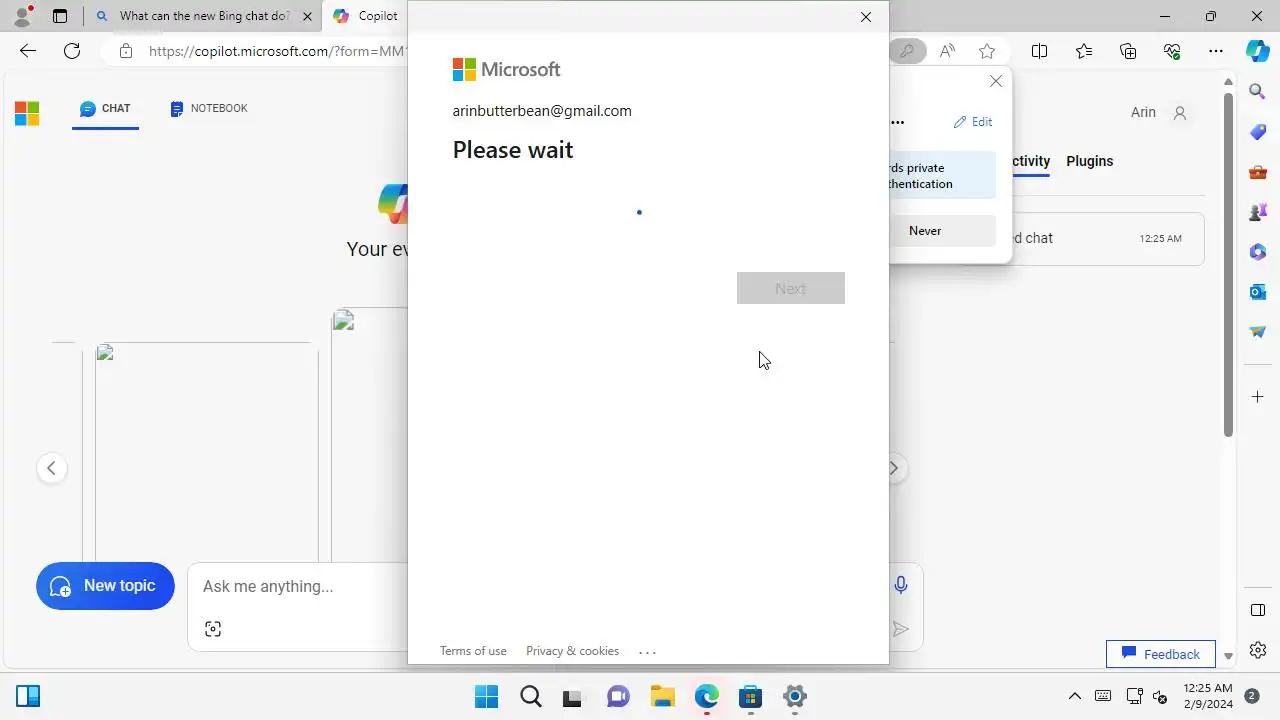The height and width of the screenshot is (720, 1280).
Task: Click the Microsoft logo on Copilot page
Action: point(27,113)
